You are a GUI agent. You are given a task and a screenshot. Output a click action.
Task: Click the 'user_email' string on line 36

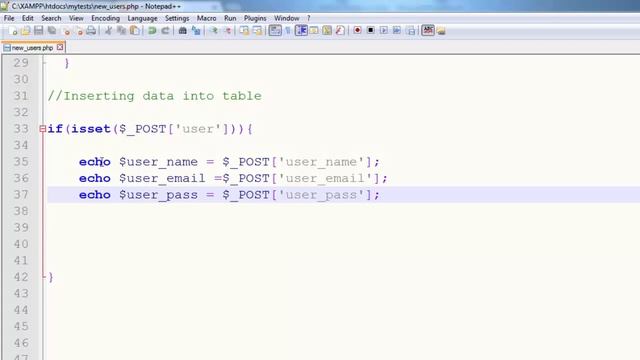tap(325, 178)
